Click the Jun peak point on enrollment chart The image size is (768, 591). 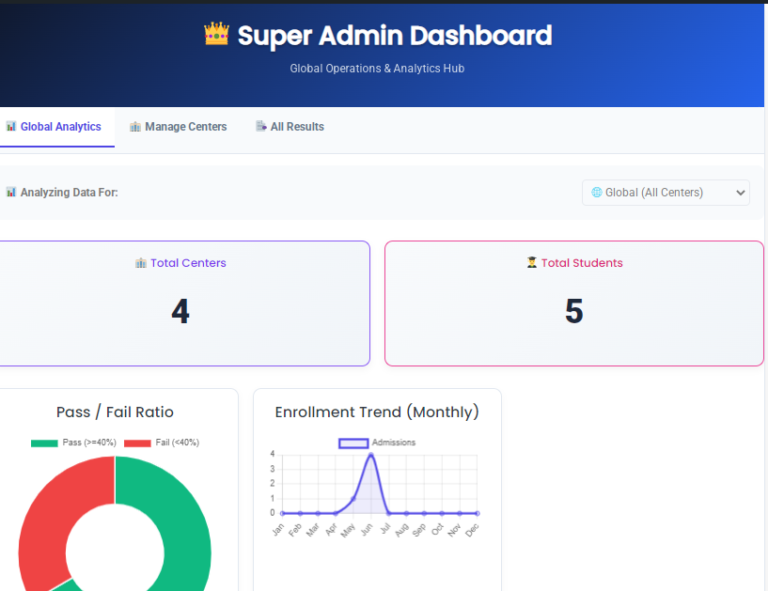click(371, 455)
